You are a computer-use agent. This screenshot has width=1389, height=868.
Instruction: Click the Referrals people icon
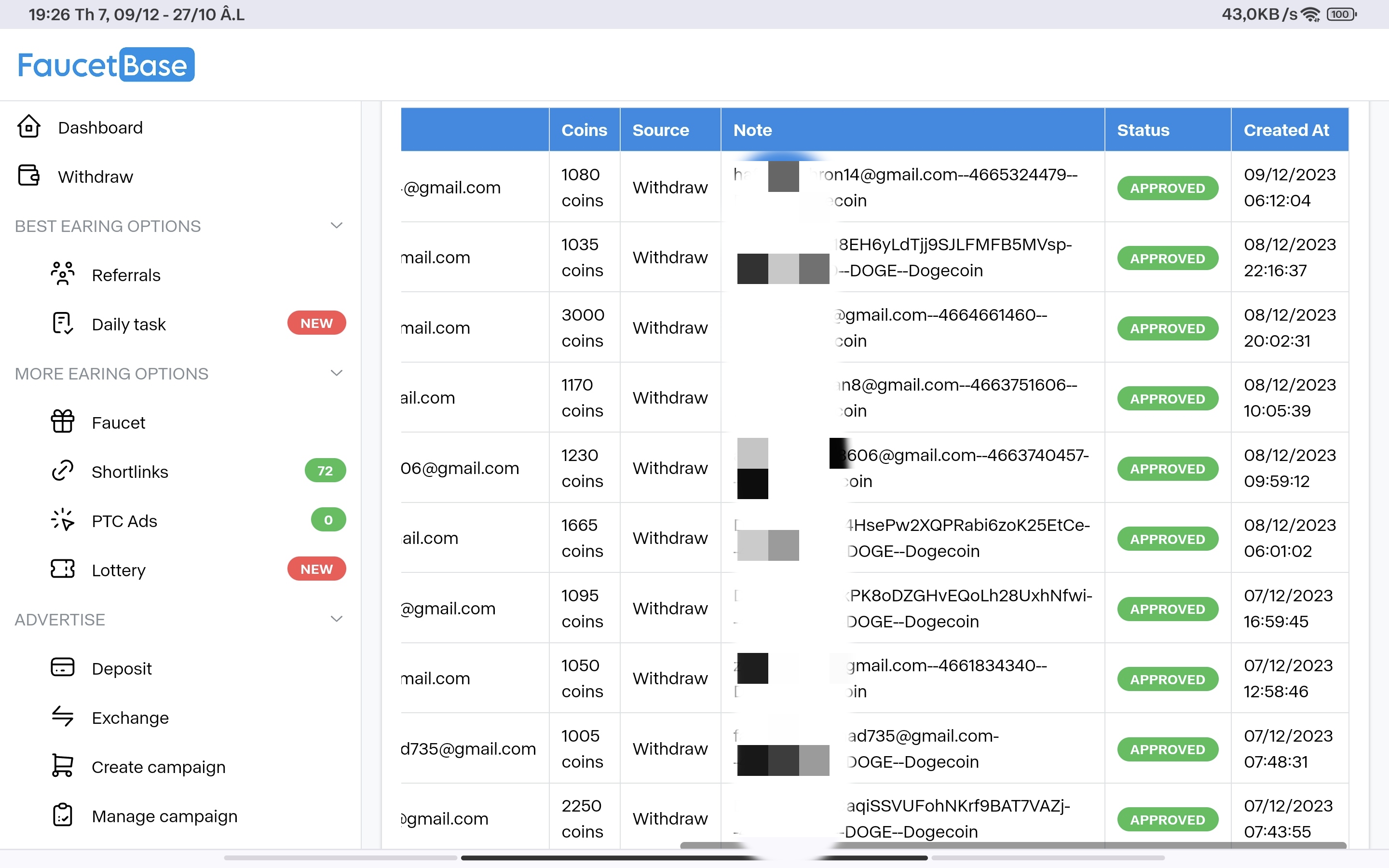(62, 274)
